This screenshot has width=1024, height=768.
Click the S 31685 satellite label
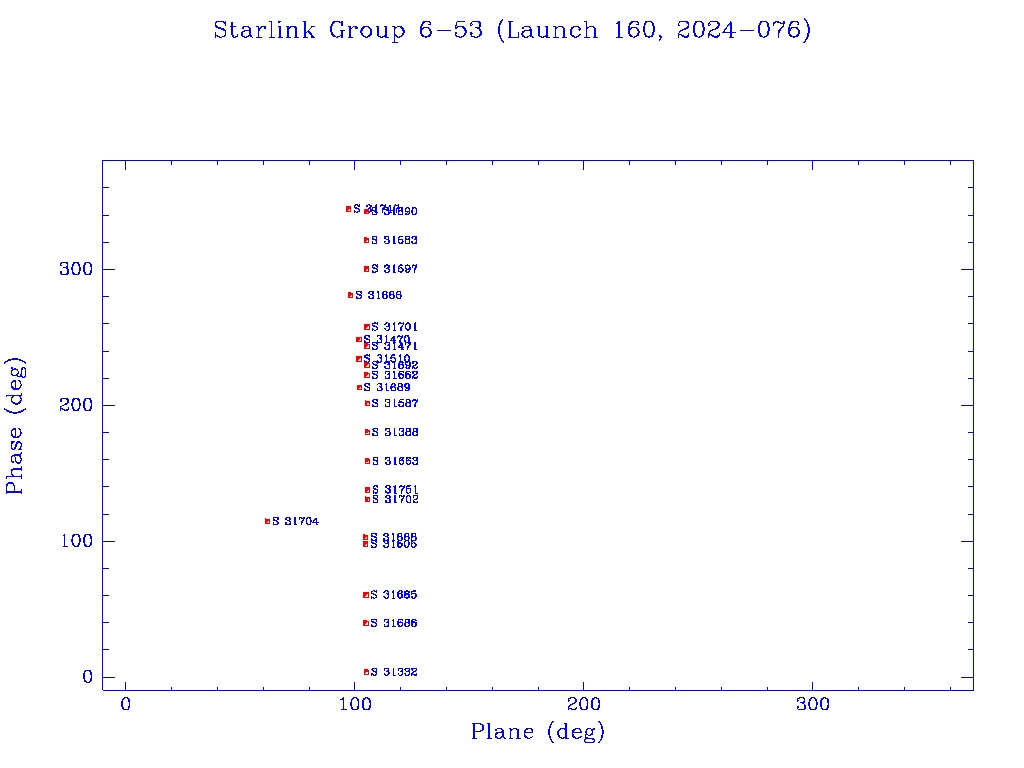point(394,595)
